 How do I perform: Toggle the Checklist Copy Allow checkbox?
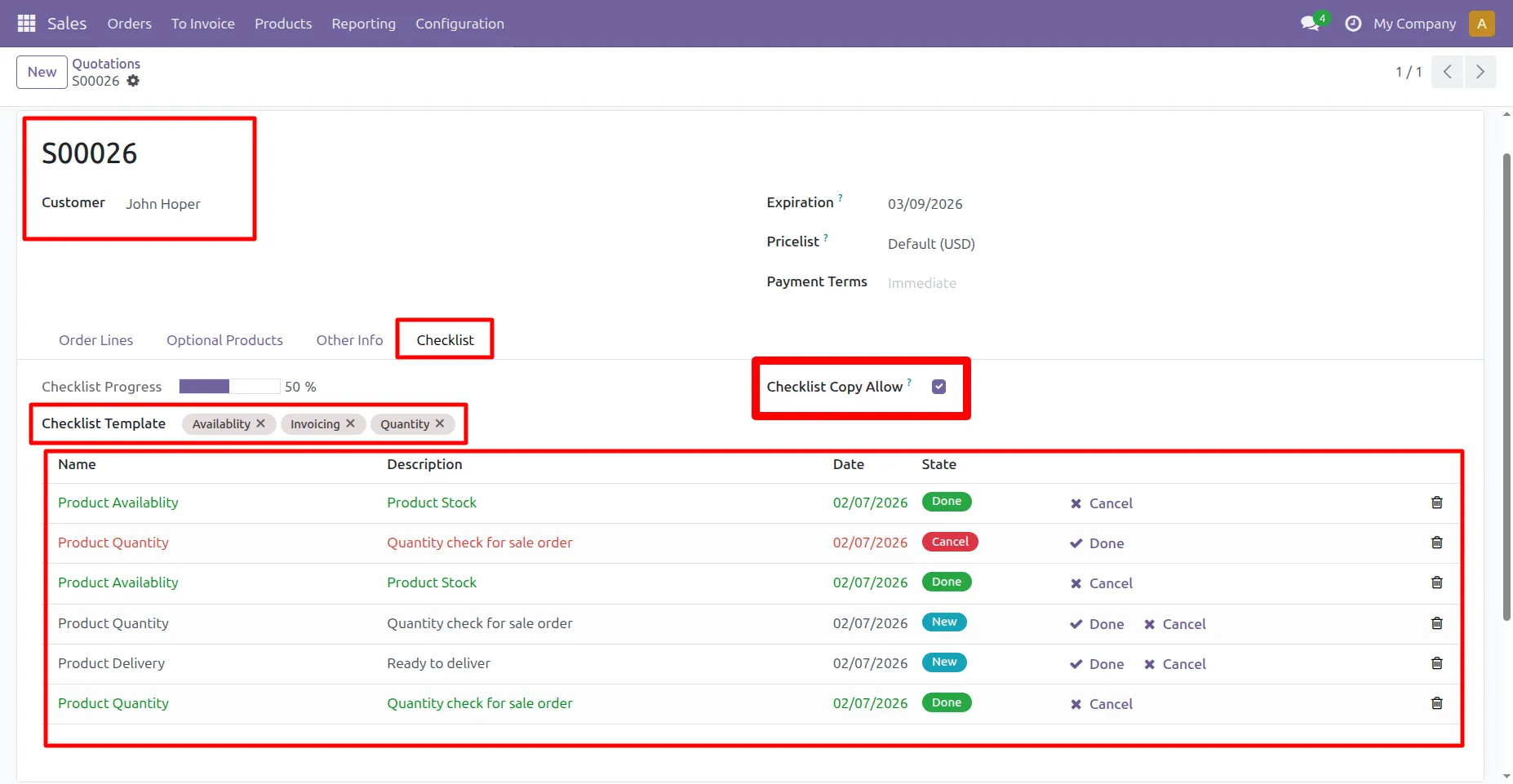(938, 387)
